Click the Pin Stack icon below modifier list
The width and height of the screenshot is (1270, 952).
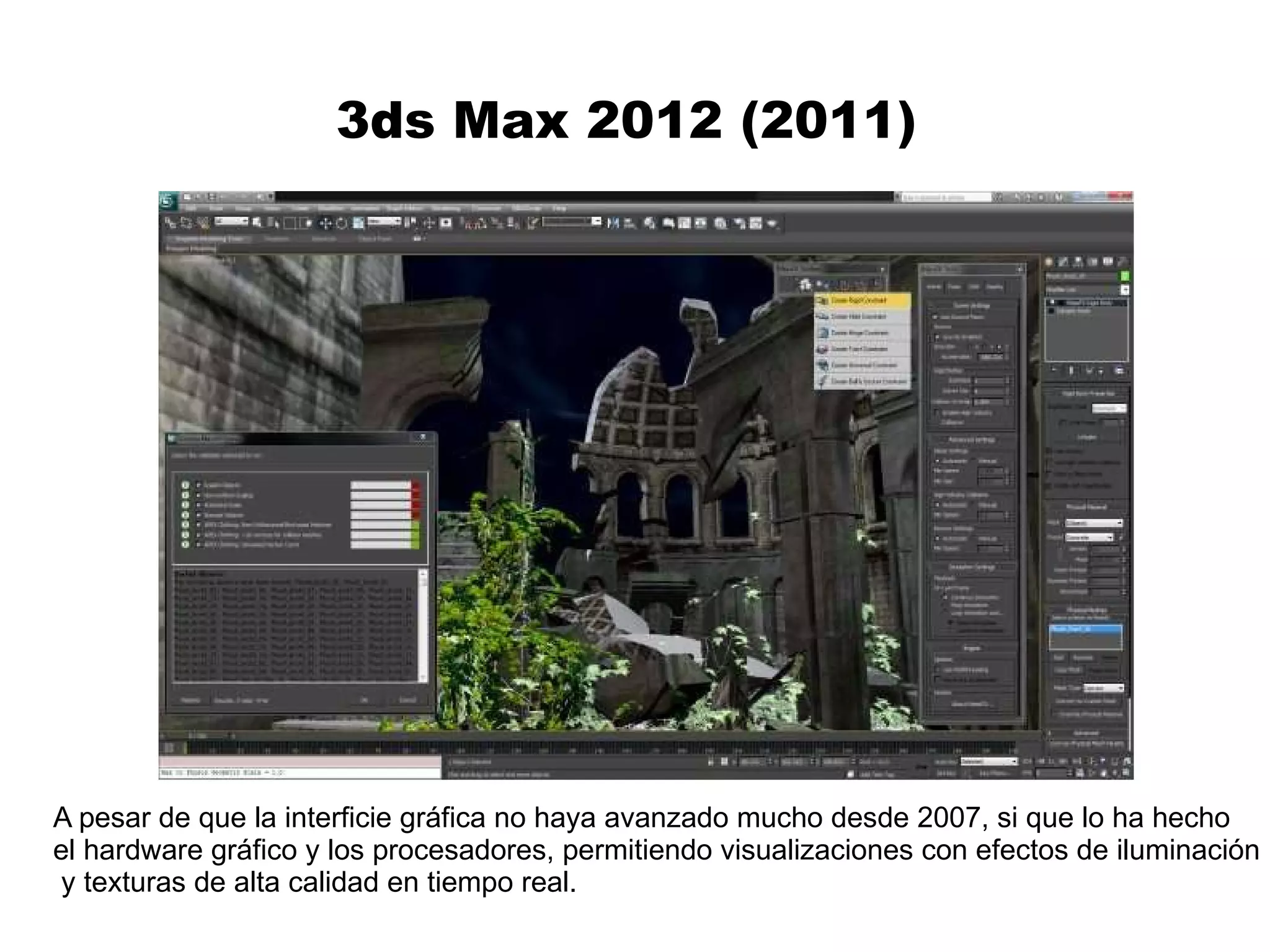pos(1055,371)
